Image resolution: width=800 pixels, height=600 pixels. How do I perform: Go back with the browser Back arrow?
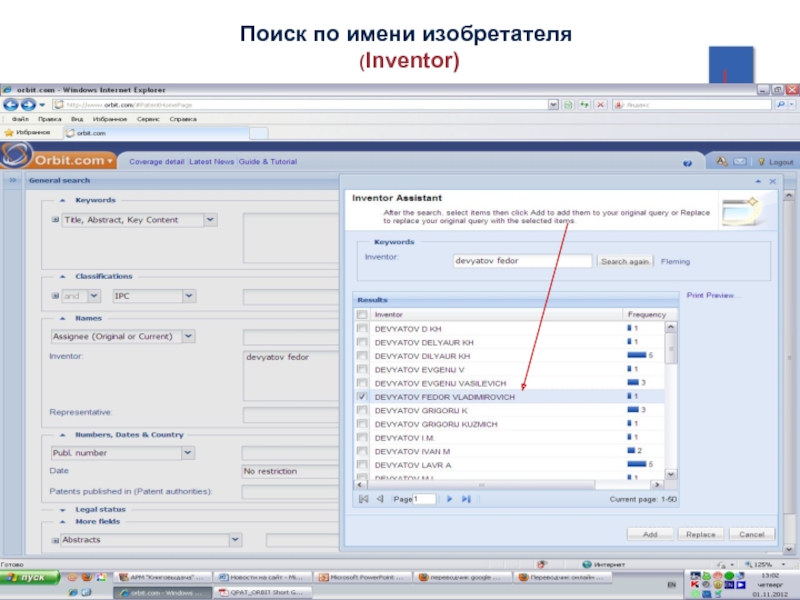tap(11, 105)
